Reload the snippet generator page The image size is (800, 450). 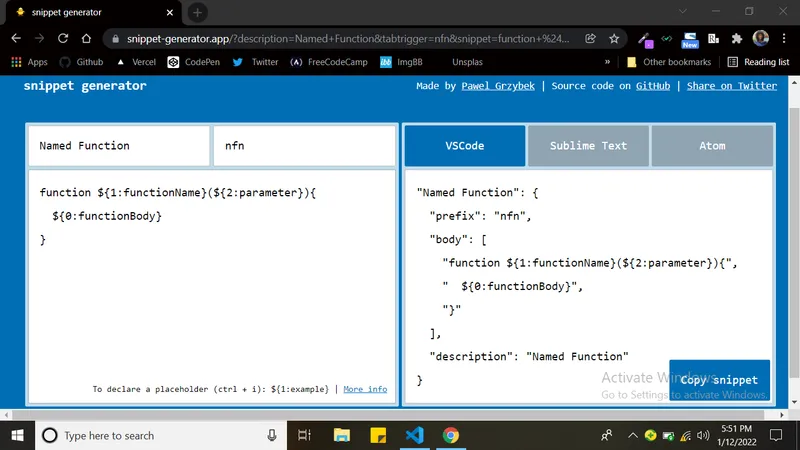click(x=63, y=39)
